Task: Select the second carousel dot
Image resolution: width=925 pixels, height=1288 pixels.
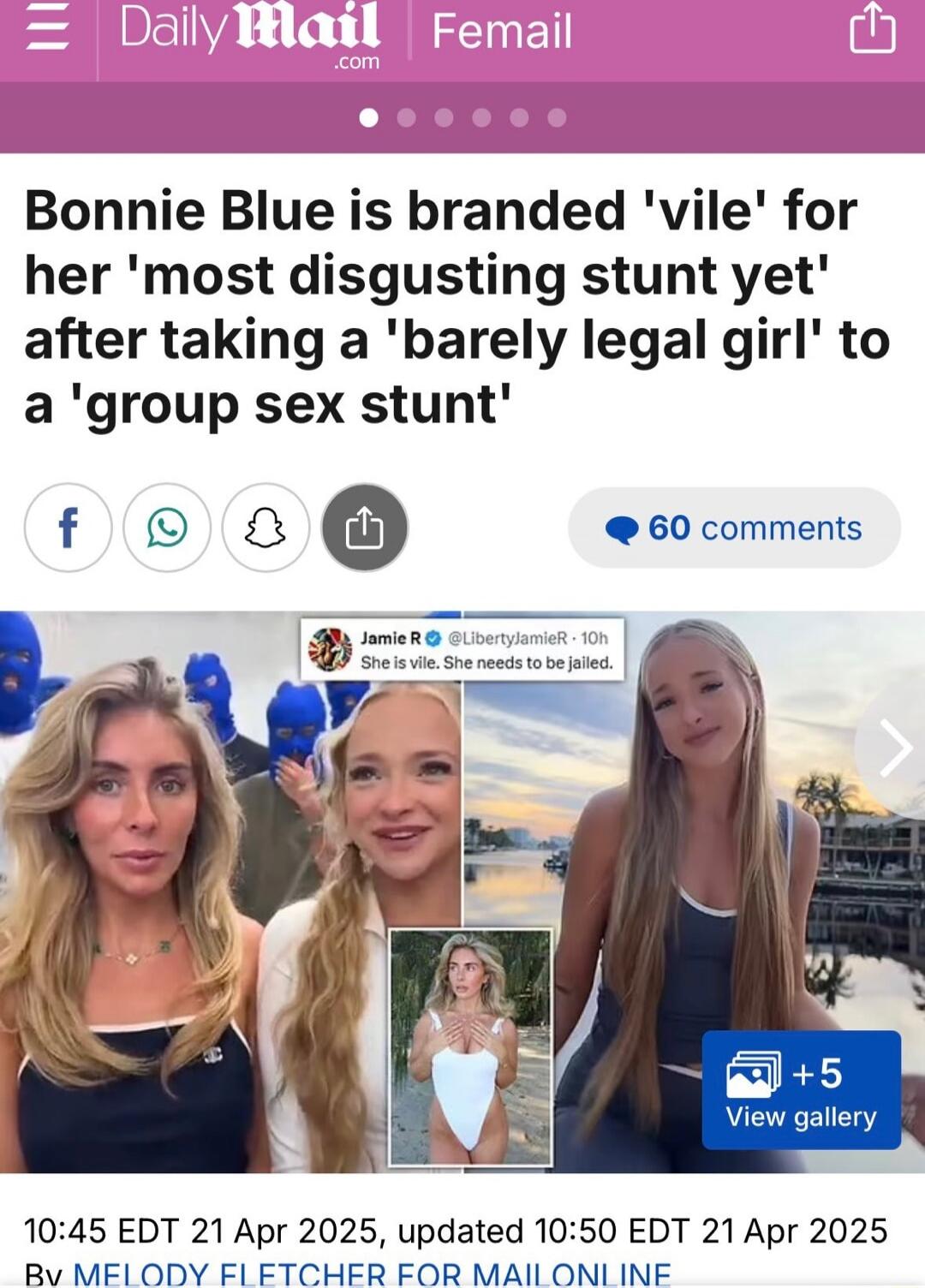Action: click(x=407, y=117)
